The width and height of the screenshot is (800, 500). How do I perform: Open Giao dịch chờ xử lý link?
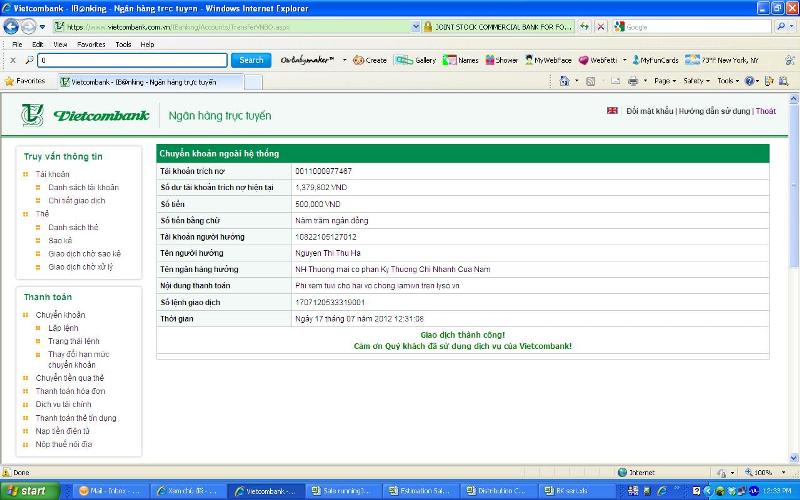point(81,267)
